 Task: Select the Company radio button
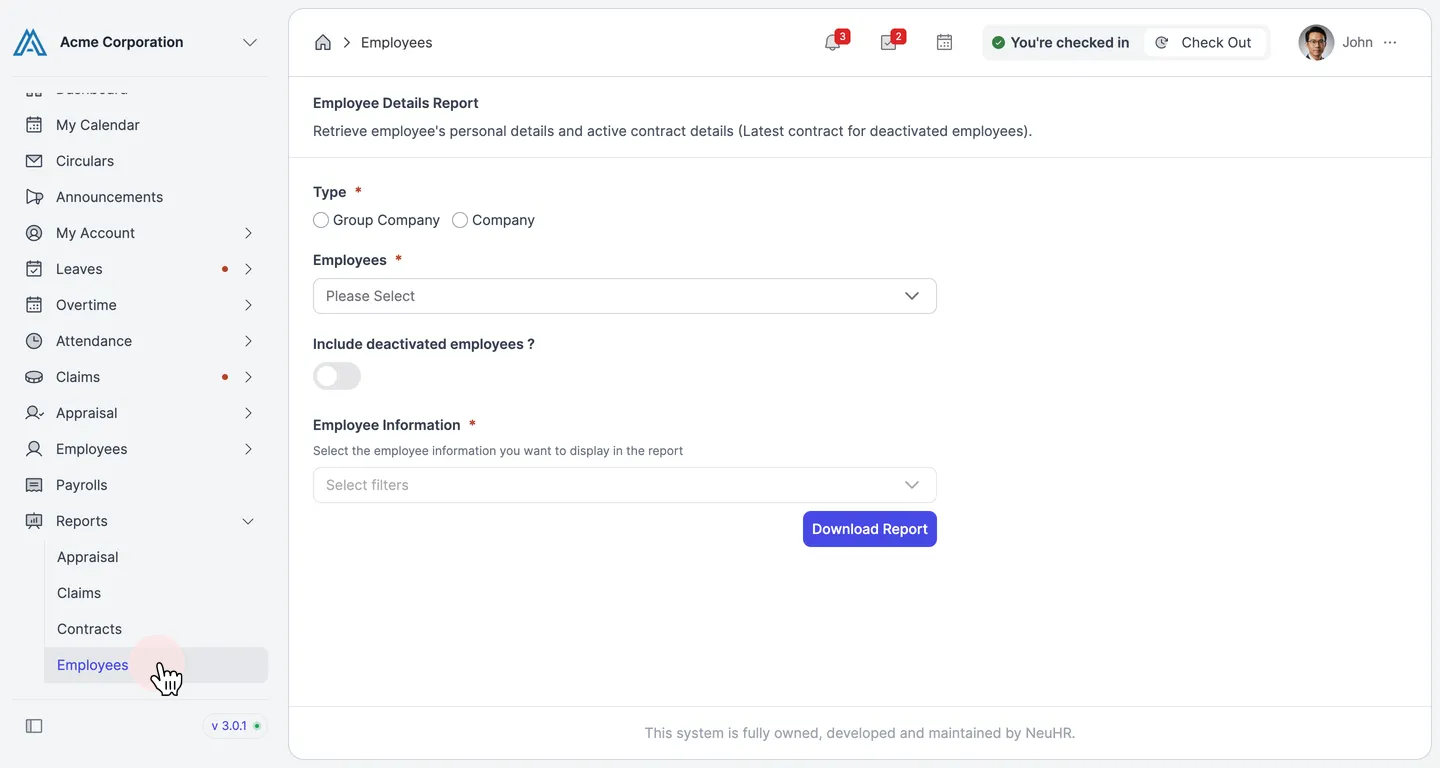460,220
